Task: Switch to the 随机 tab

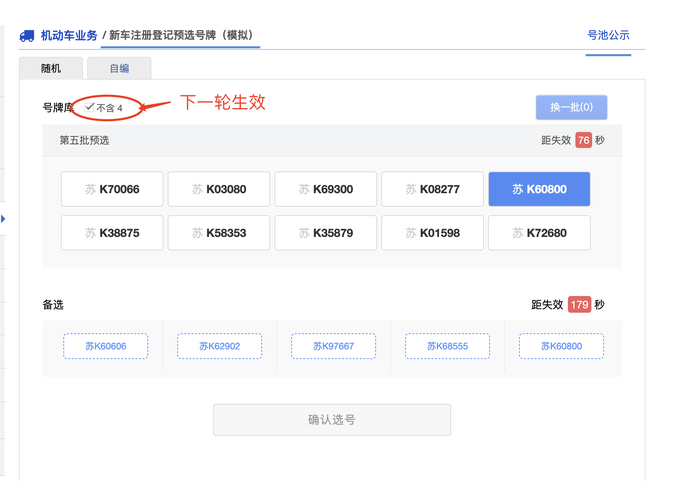Action: [x=51, y=68]
